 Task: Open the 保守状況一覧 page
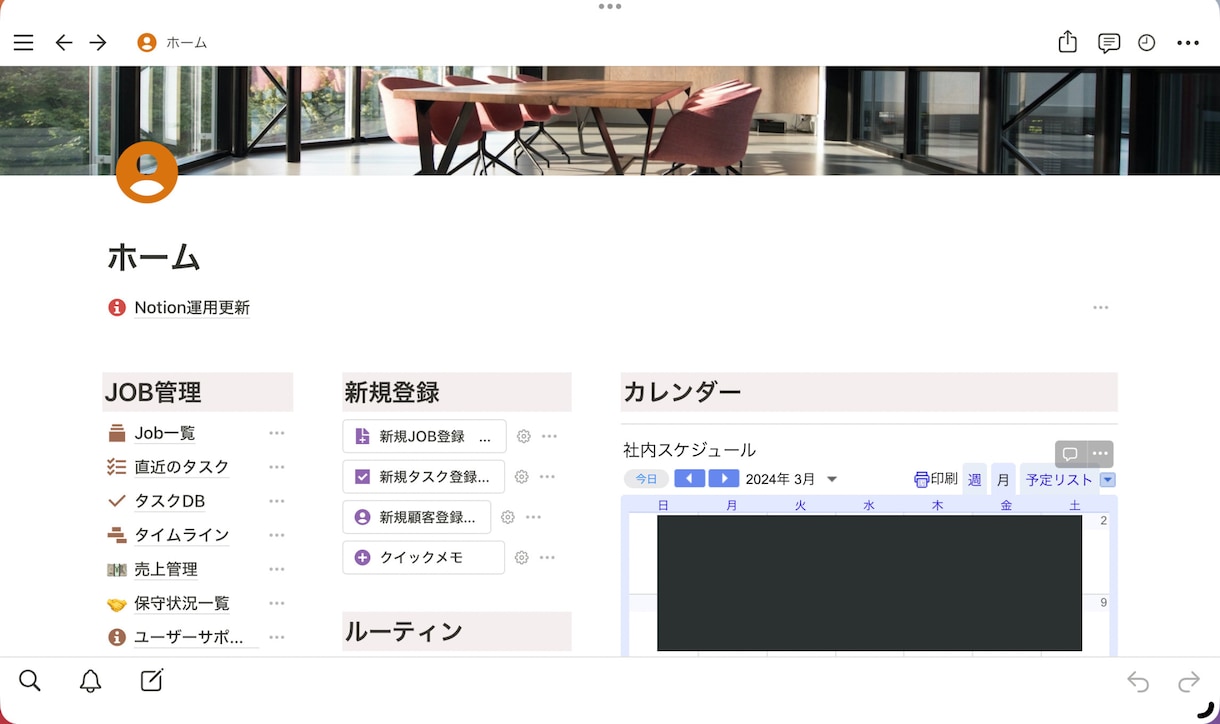pyautogui.click(x=182, y=603)
